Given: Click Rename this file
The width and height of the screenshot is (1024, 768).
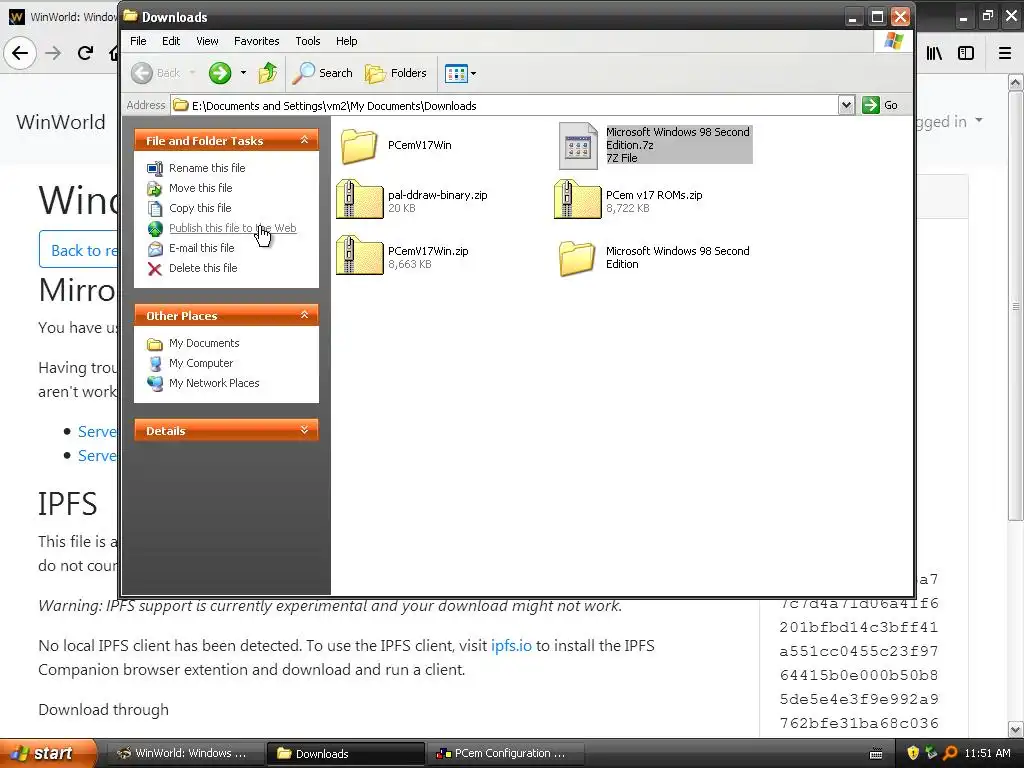Looking at the screenshot, I should tap(207, 168).
